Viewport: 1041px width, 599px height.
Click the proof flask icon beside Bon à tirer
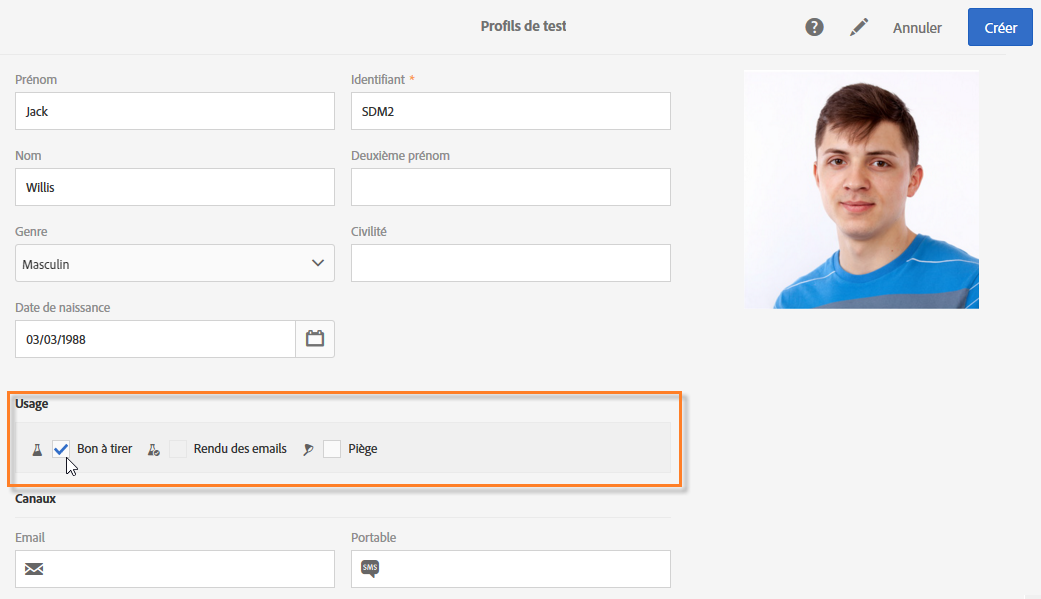37,449
